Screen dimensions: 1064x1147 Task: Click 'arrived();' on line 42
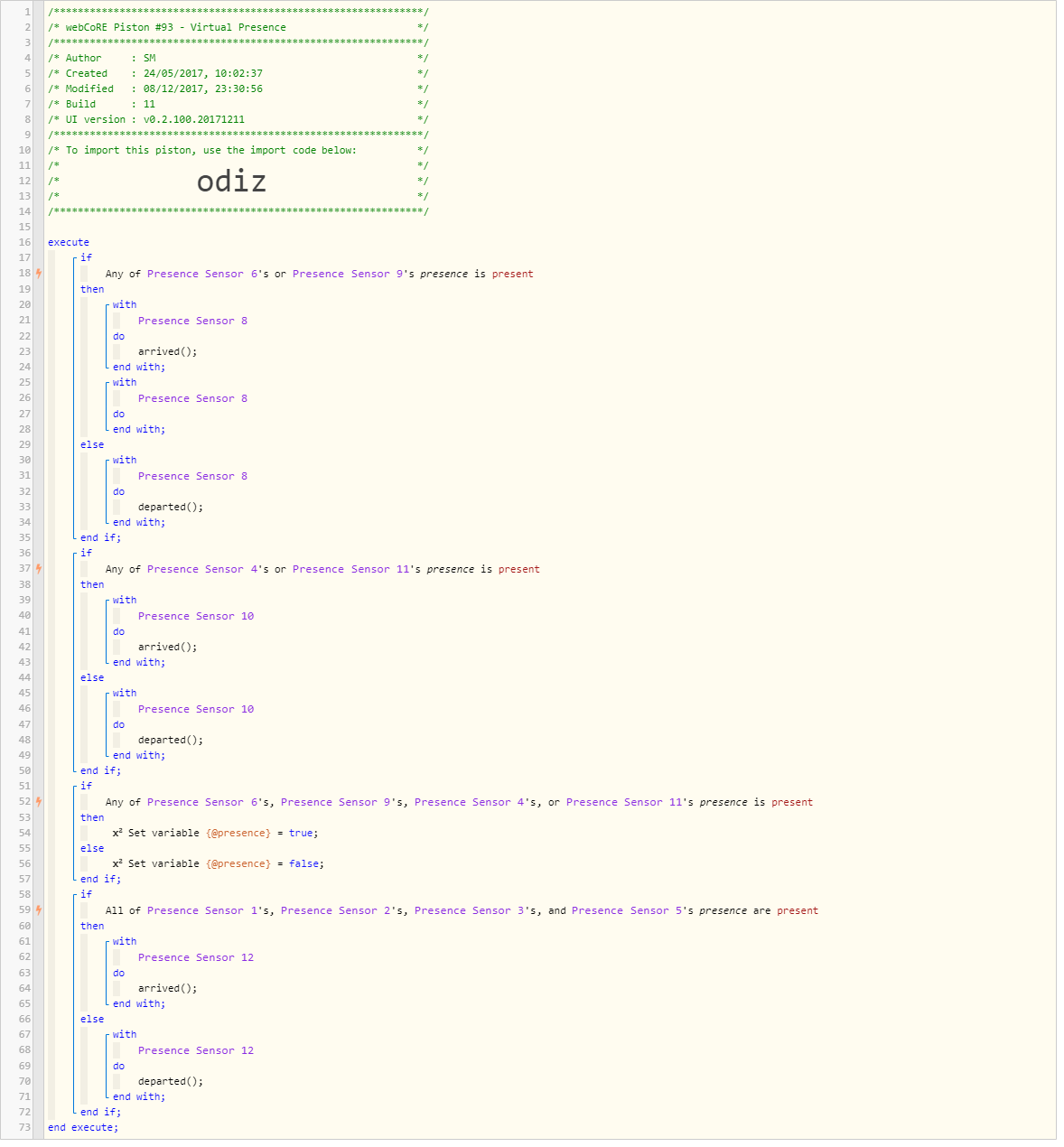(x=167, y=647)
